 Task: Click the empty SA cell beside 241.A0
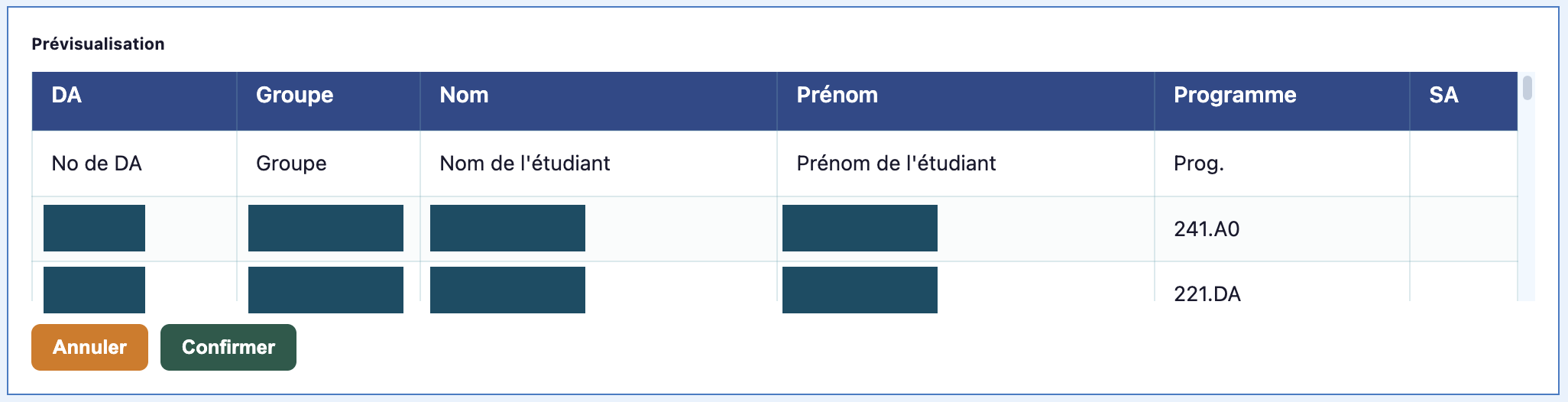pos(1463,229)
